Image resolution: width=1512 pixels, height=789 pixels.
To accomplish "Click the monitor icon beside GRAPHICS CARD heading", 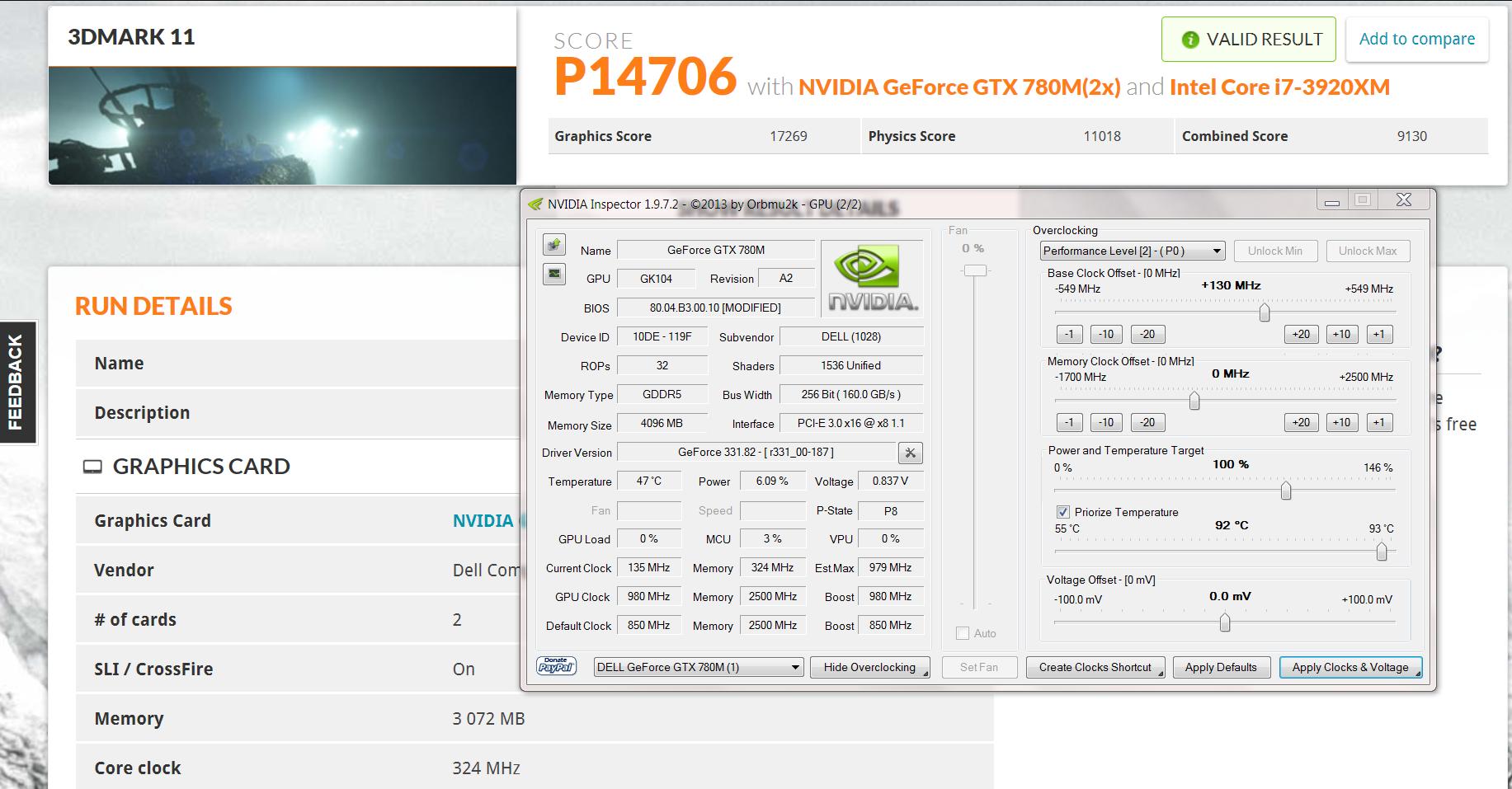I will pos(92,467).
